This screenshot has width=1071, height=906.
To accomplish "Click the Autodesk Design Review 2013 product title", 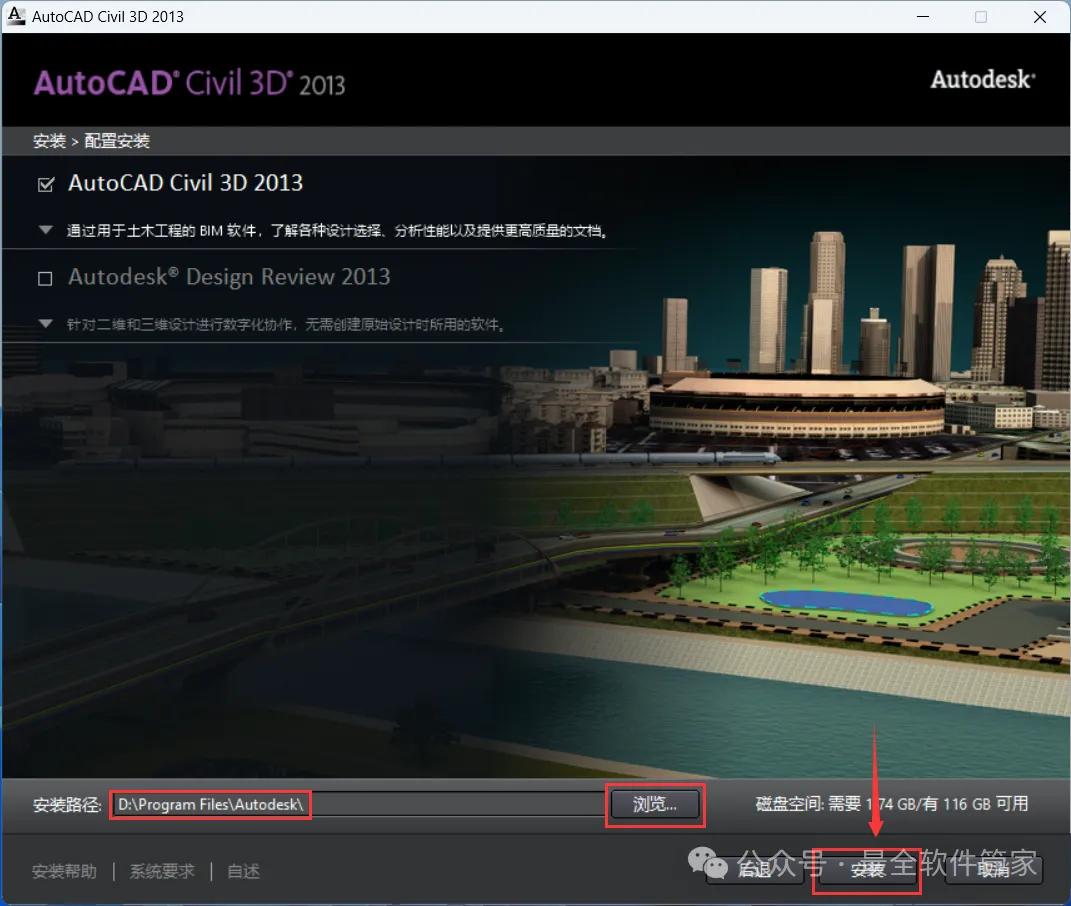I will pos(229,277).
